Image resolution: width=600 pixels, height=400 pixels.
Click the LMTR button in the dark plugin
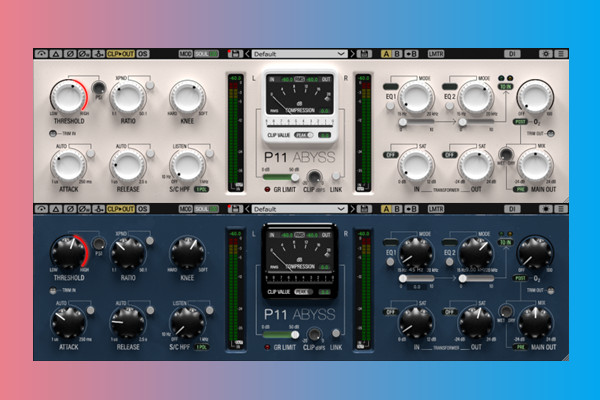click(436, 209)
